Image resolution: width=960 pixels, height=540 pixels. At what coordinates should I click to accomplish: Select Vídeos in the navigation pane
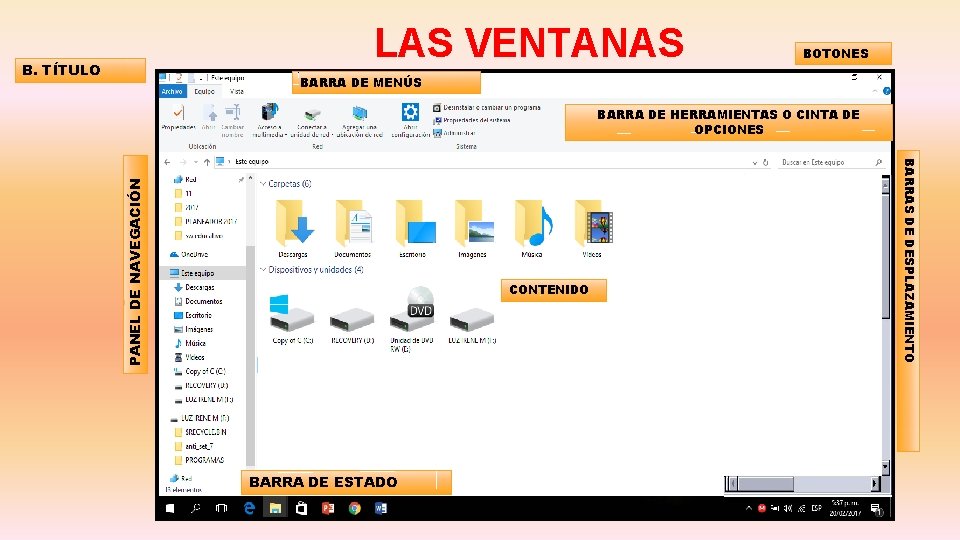(190, 358)
